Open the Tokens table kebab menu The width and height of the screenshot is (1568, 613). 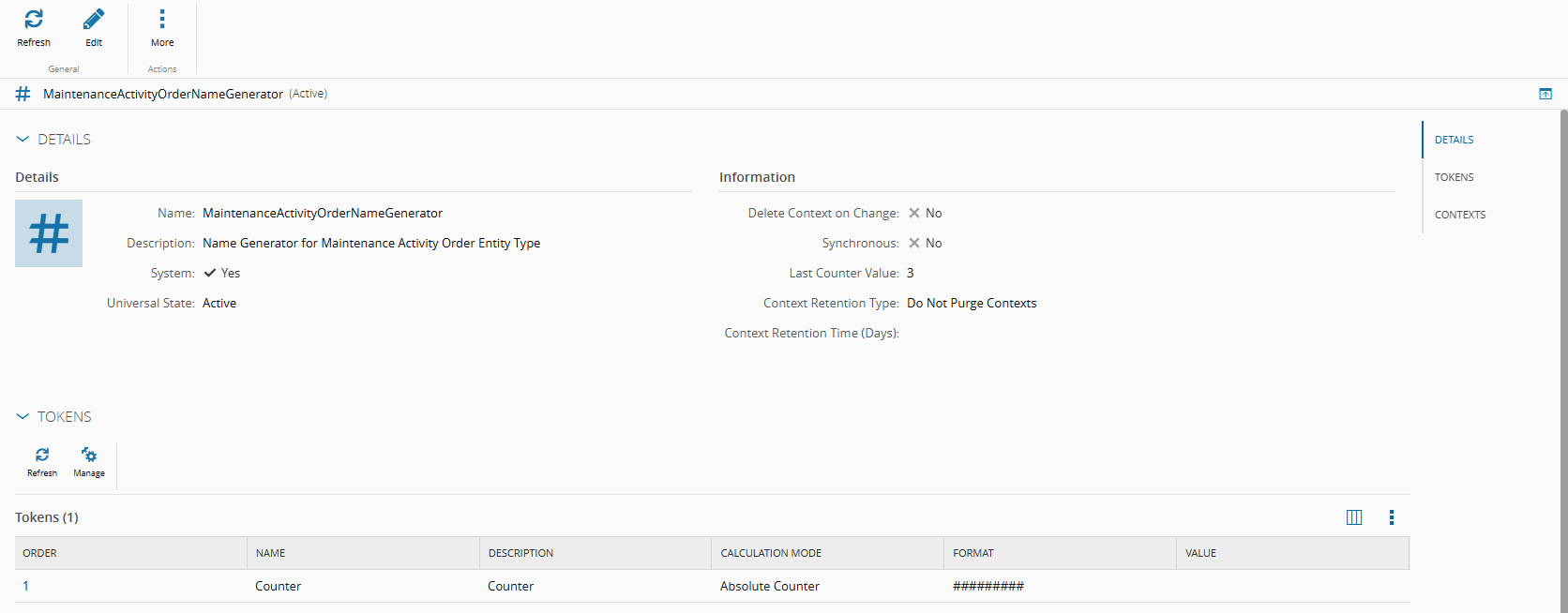(x=1392, y=517)
